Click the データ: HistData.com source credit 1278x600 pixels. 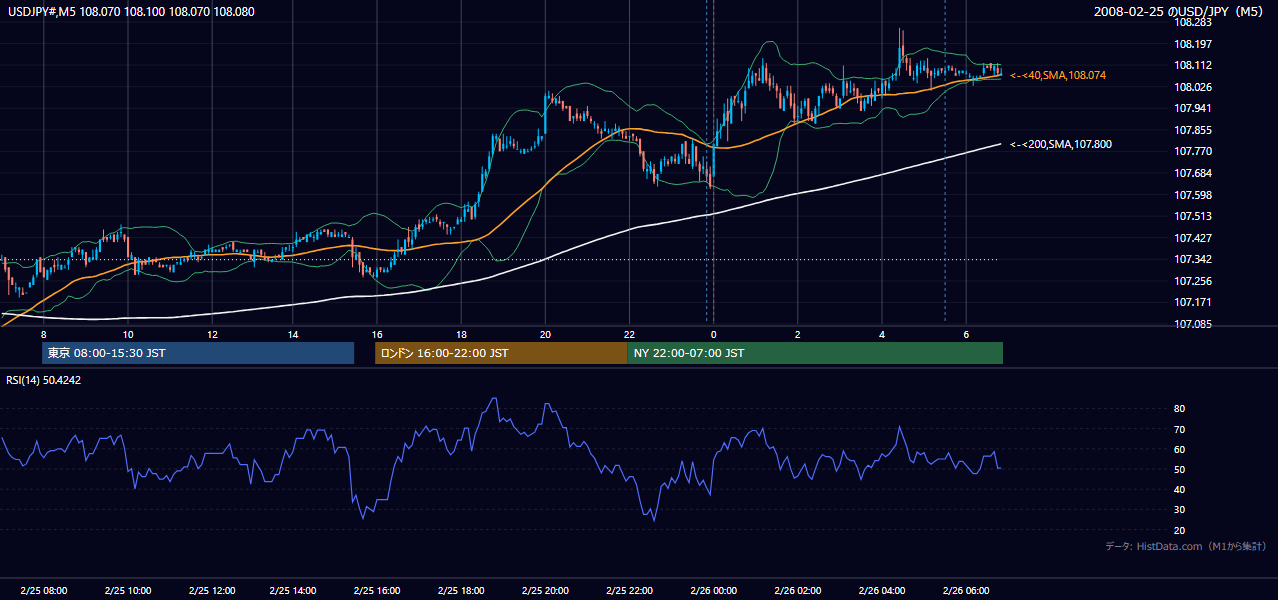pyautogui.click(x=1186, y=546)
